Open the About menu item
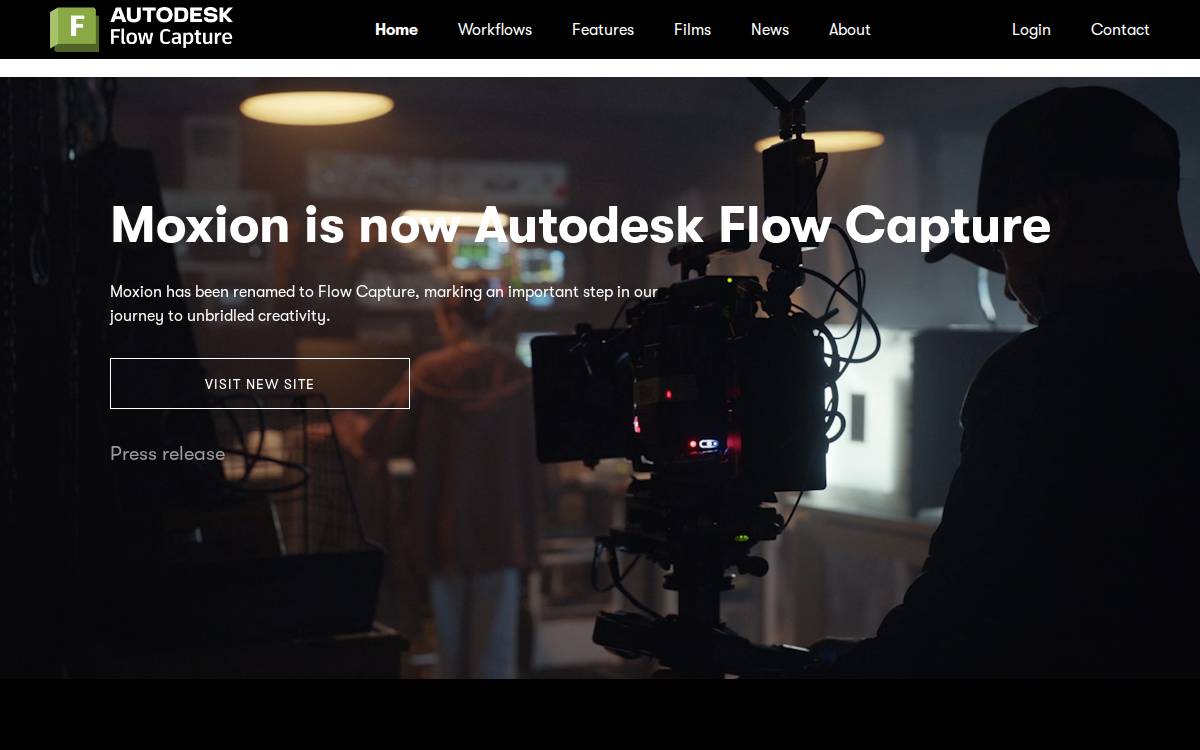 pyautogui.click(x=850, y=30)
